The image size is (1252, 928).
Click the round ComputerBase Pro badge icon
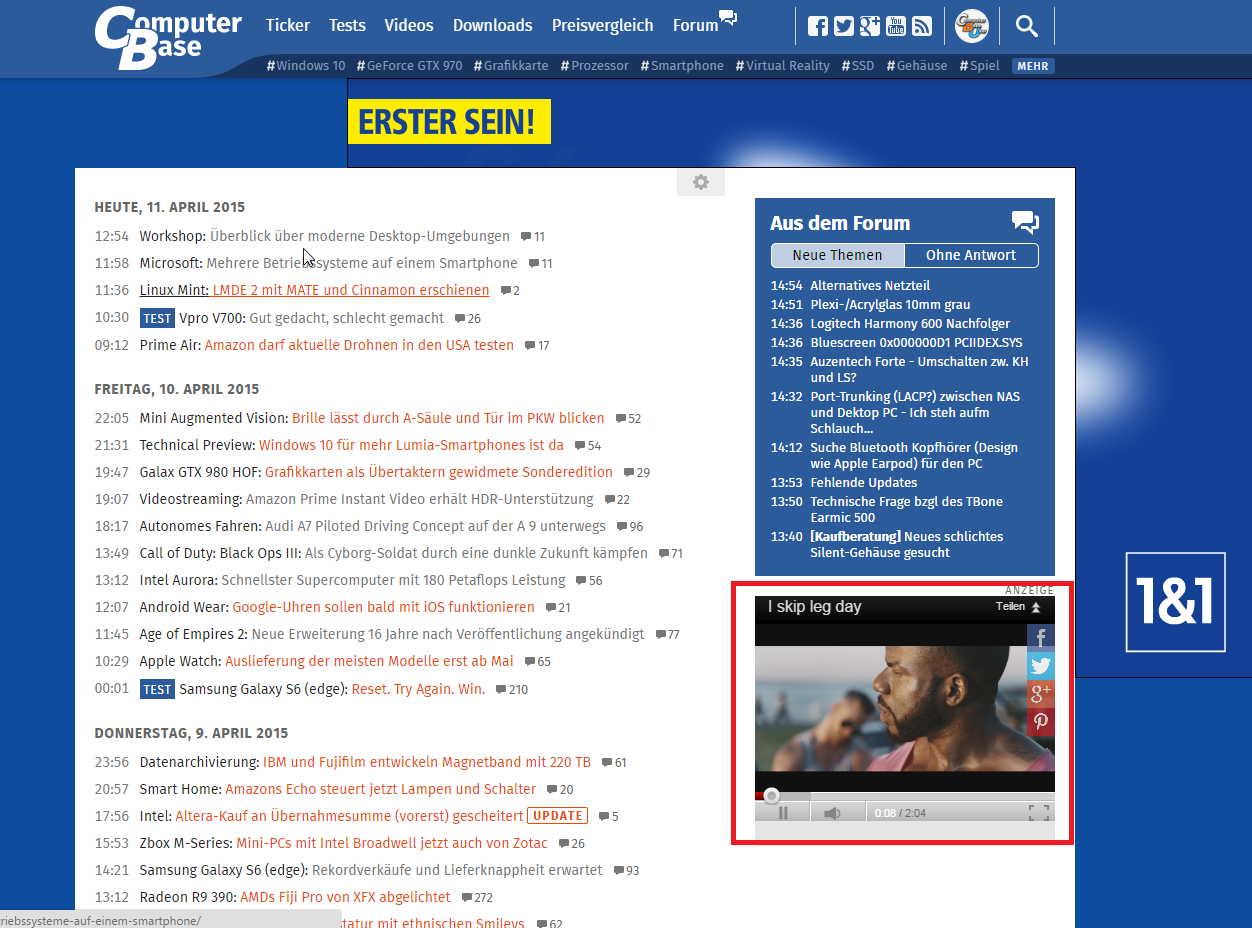pyautogui.click(x=971, y=26)
